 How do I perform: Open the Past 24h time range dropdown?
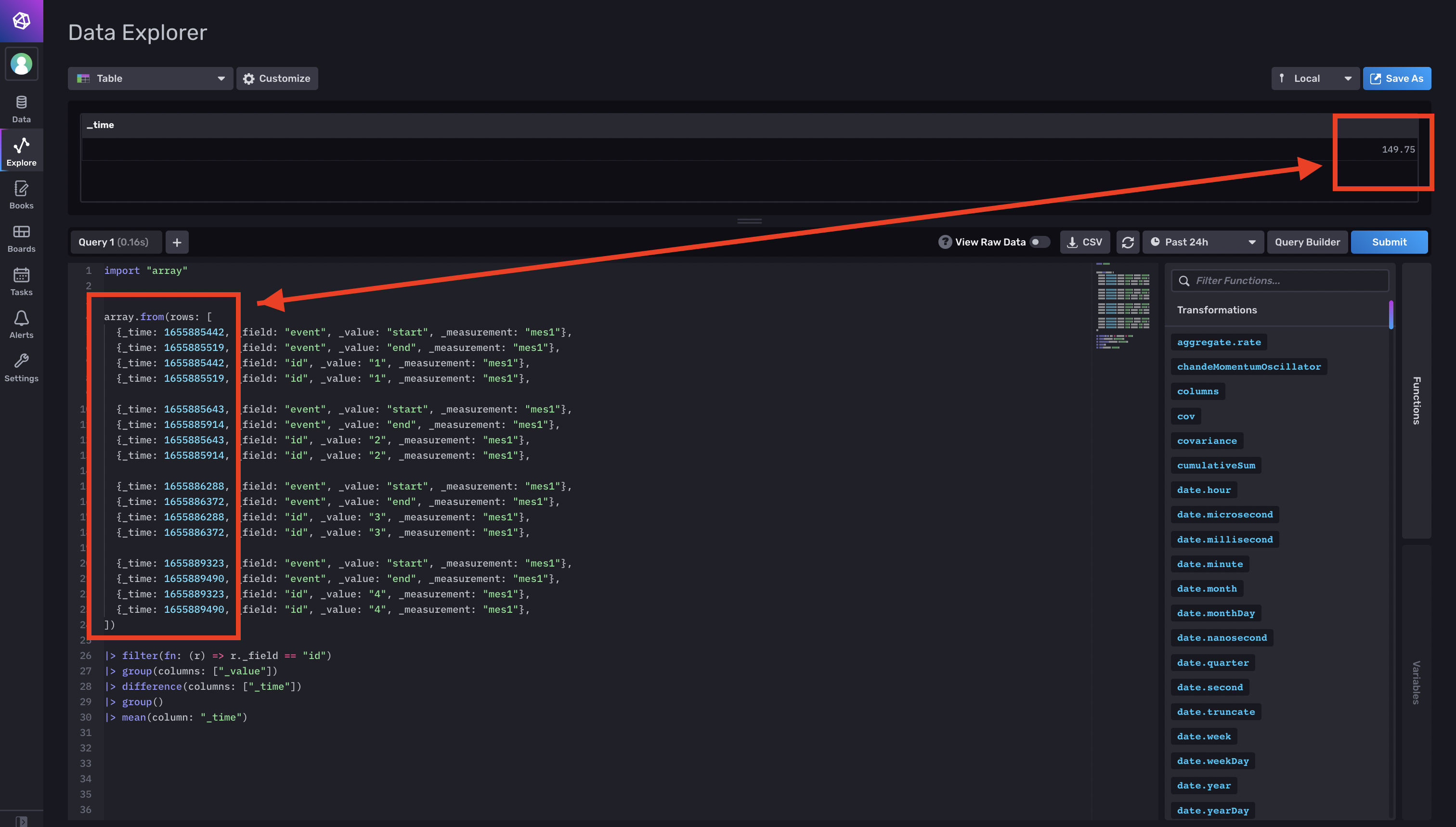[1203, 242]
